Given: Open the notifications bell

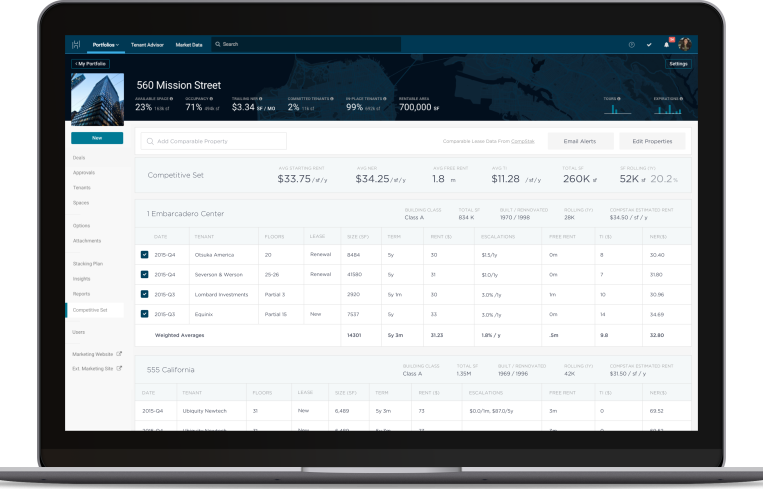Looking at the screenshot, I should coord(666,45).
